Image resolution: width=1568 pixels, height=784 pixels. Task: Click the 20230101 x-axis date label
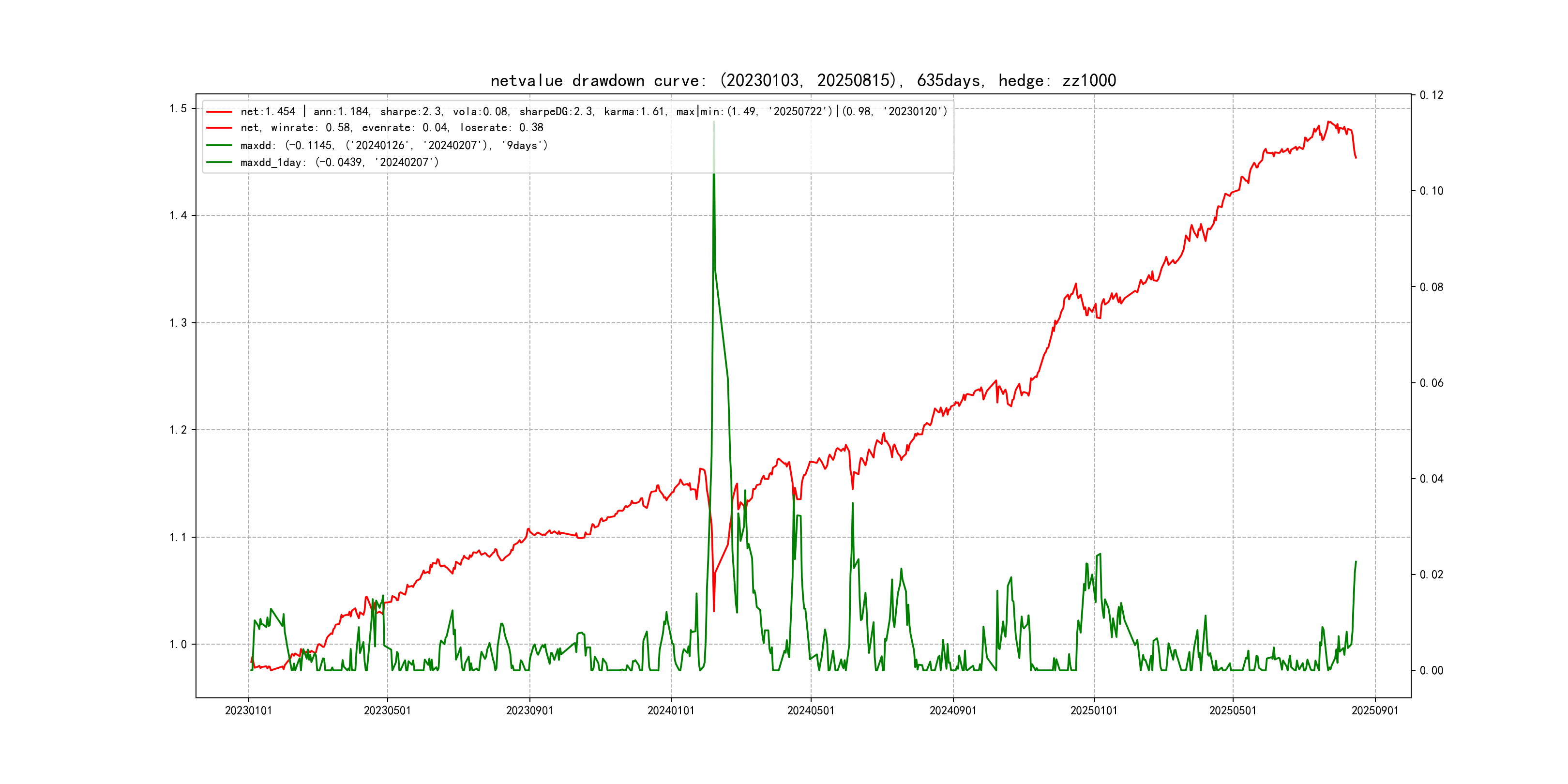[x=248, y=711]
